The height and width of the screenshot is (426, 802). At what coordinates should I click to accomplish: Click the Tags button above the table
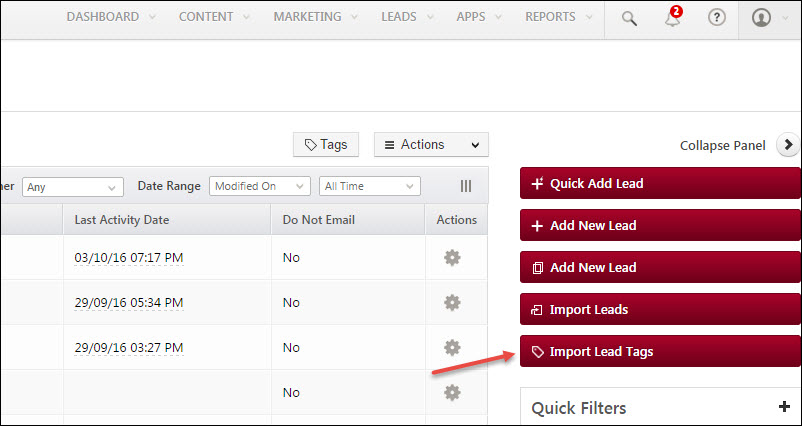coord(326,145)
